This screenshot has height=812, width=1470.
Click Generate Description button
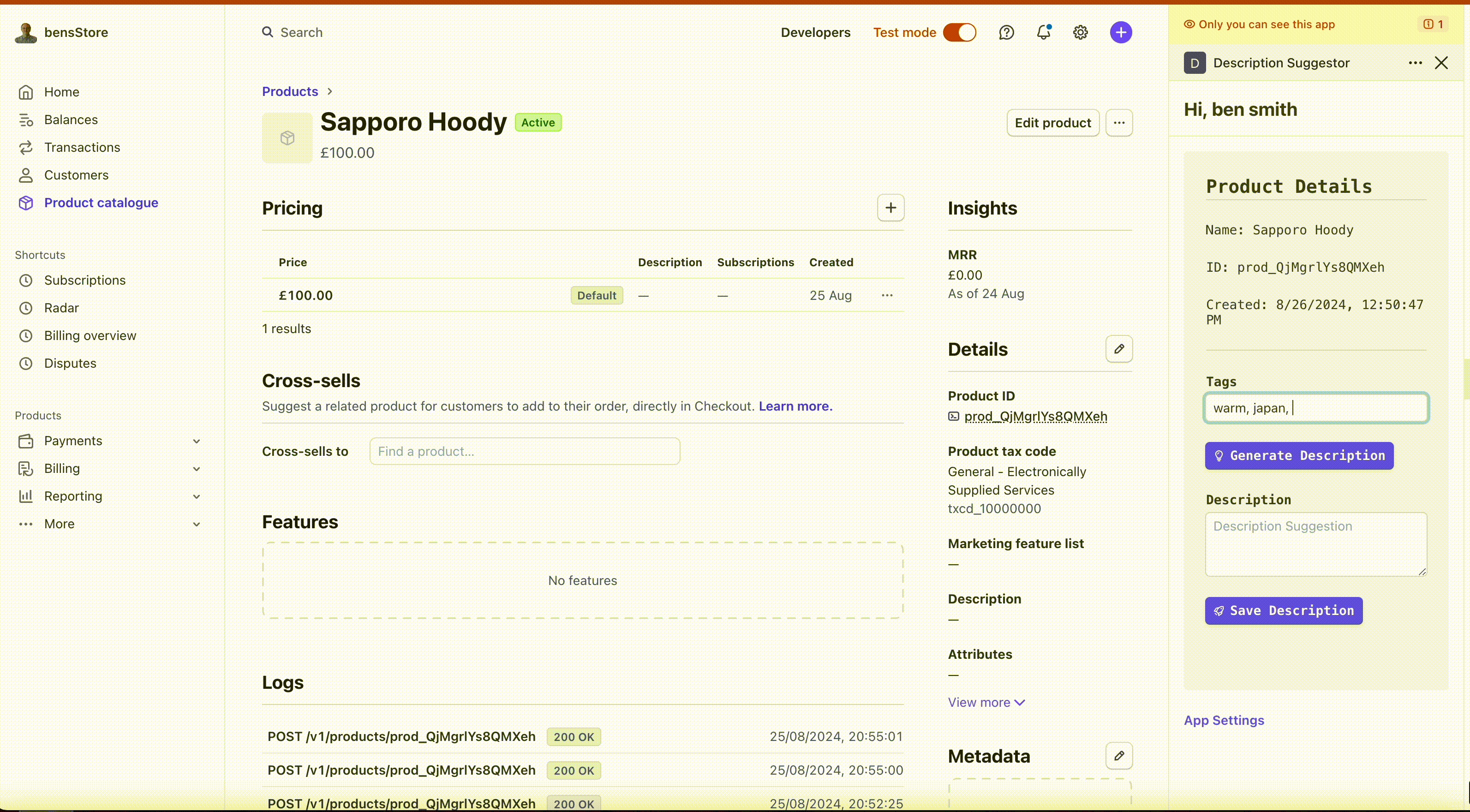click(1299, 455)
